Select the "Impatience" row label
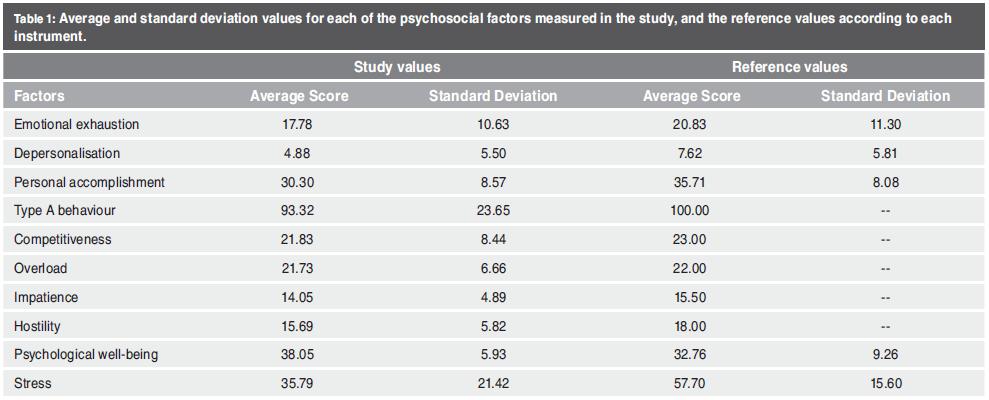This screenshot has width=989, height=400. (x=46, y=298)
